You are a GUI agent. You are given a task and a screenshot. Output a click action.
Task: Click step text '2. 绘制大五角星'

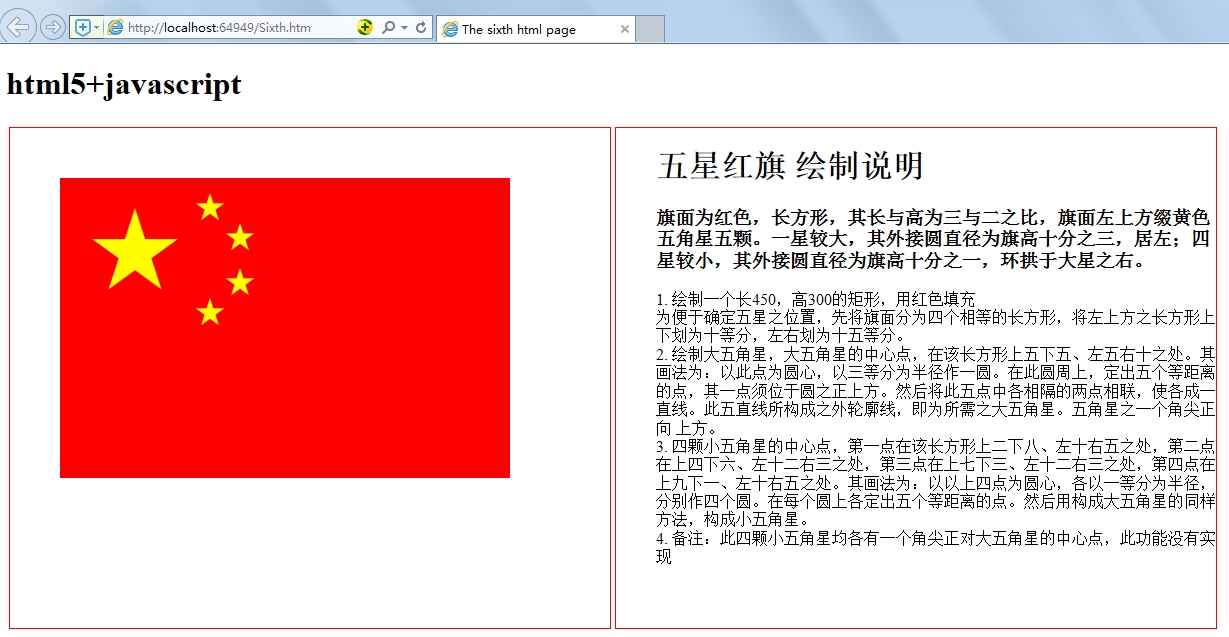(936, 391)
